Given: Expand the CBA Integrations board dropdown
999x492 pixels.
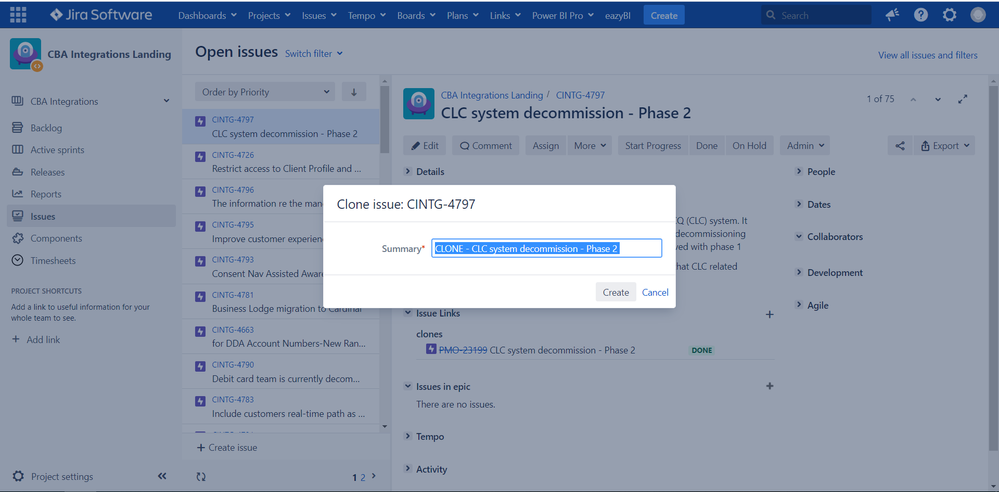Looking at the screenshot, I should [166, 101].
